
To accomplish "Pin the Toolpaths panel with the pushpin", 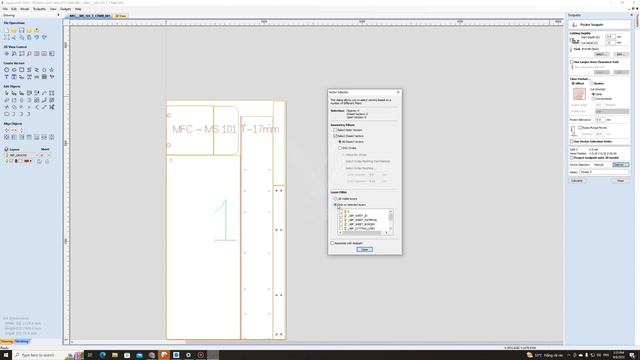I will (632, 15).
